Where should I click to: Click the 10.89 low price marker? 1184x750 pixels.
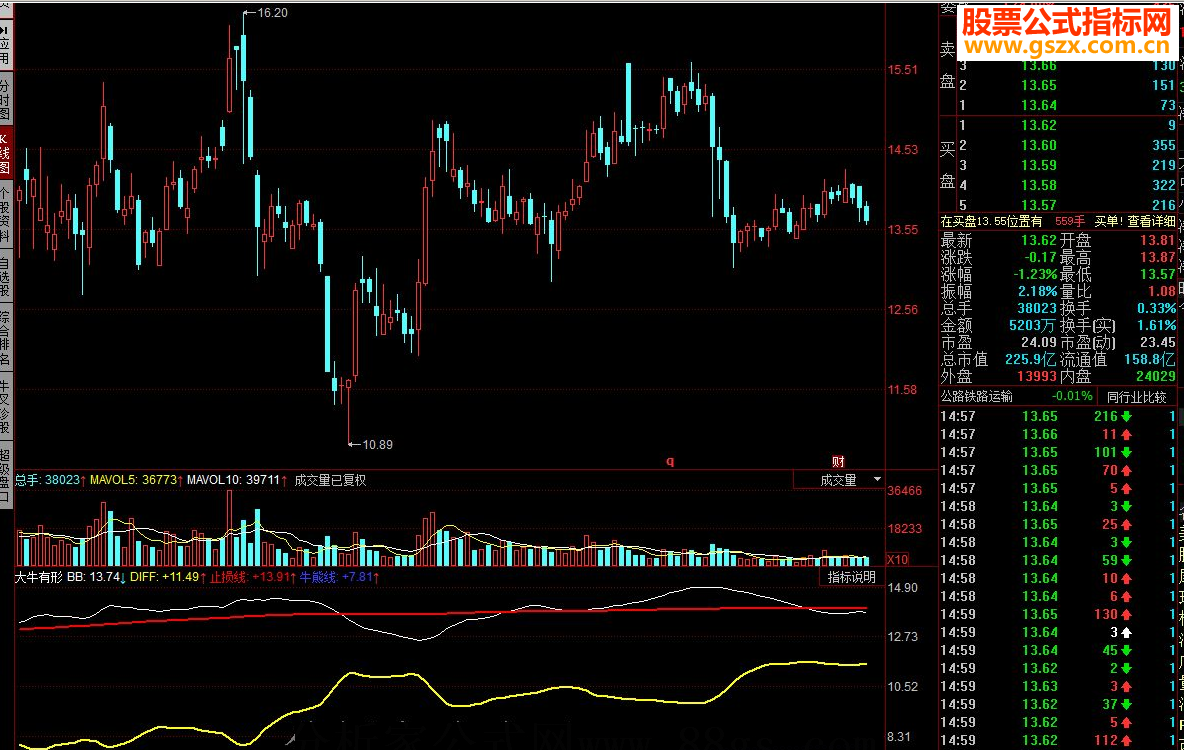tap(377, 444)
